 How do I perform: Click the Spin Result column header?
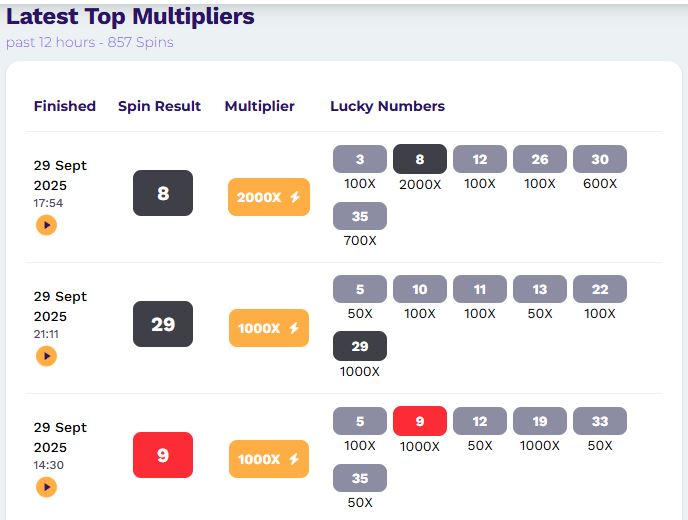pyautogui.click(x=160, y=106)
